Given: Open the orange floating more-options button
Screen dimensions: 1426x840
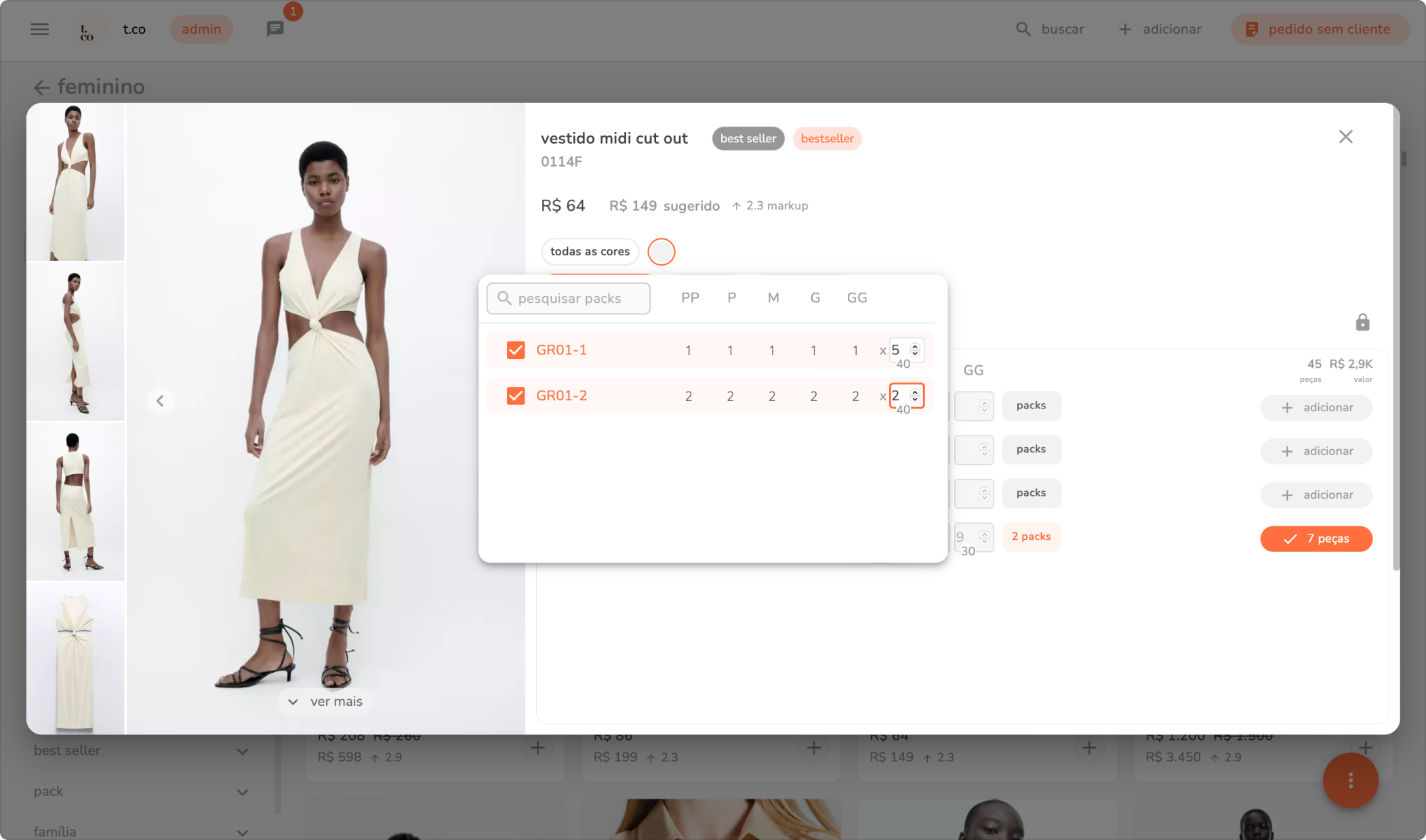Looking at the screenshot, I should pyautogui.click(x=1350, y=780).
